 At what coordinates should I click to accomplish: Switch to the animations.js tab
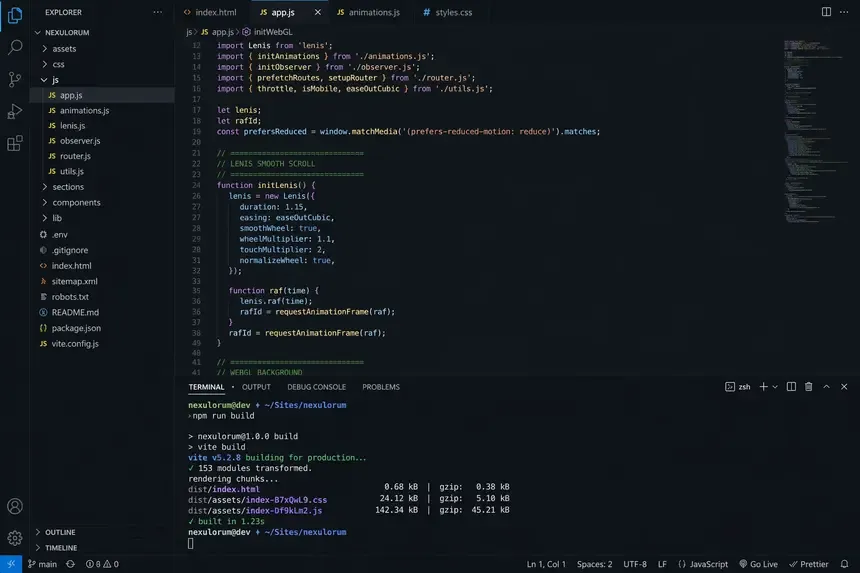click(x=369, y=12)
